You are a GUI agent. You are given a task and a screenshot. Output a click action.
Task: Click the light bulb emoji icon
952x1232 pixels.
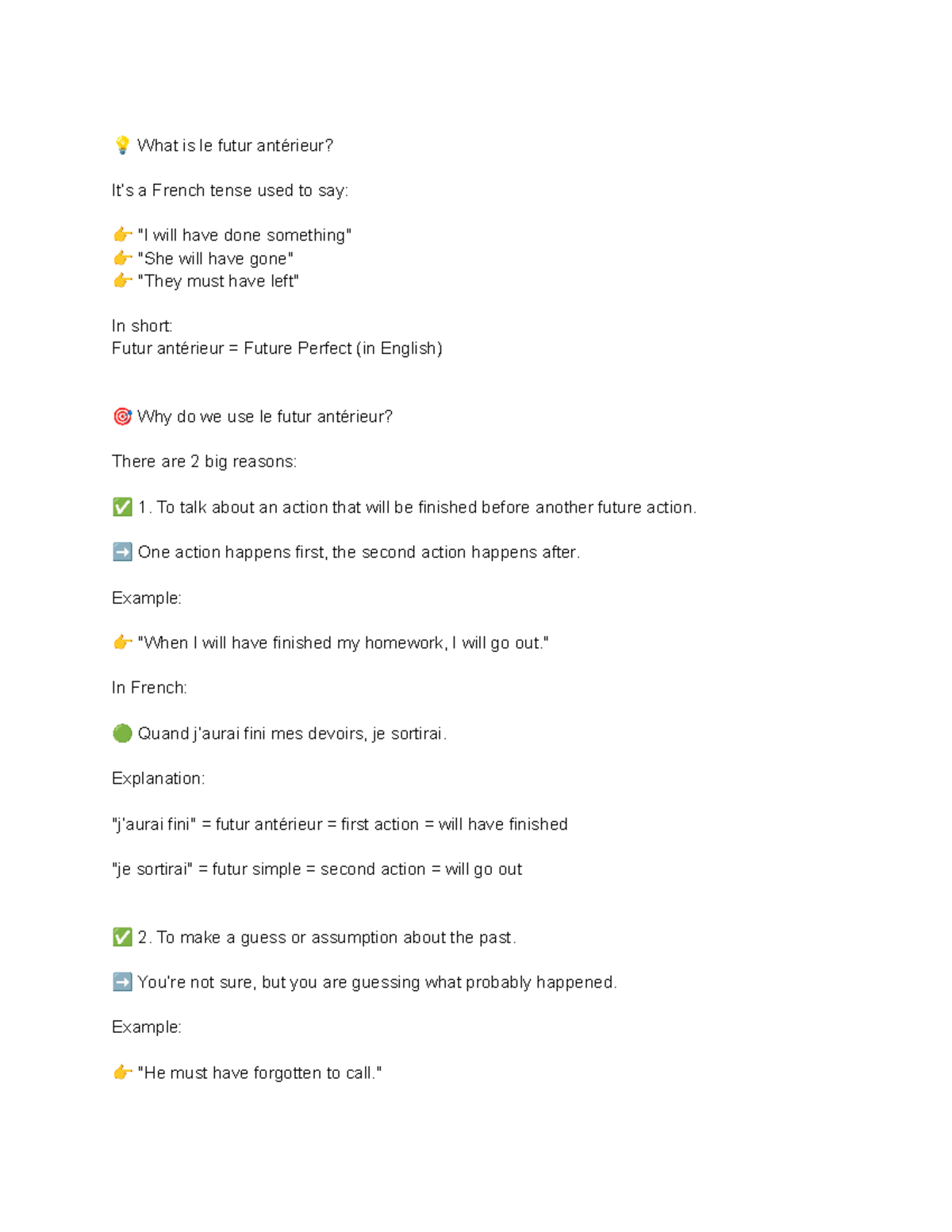[x=122, y=145]
